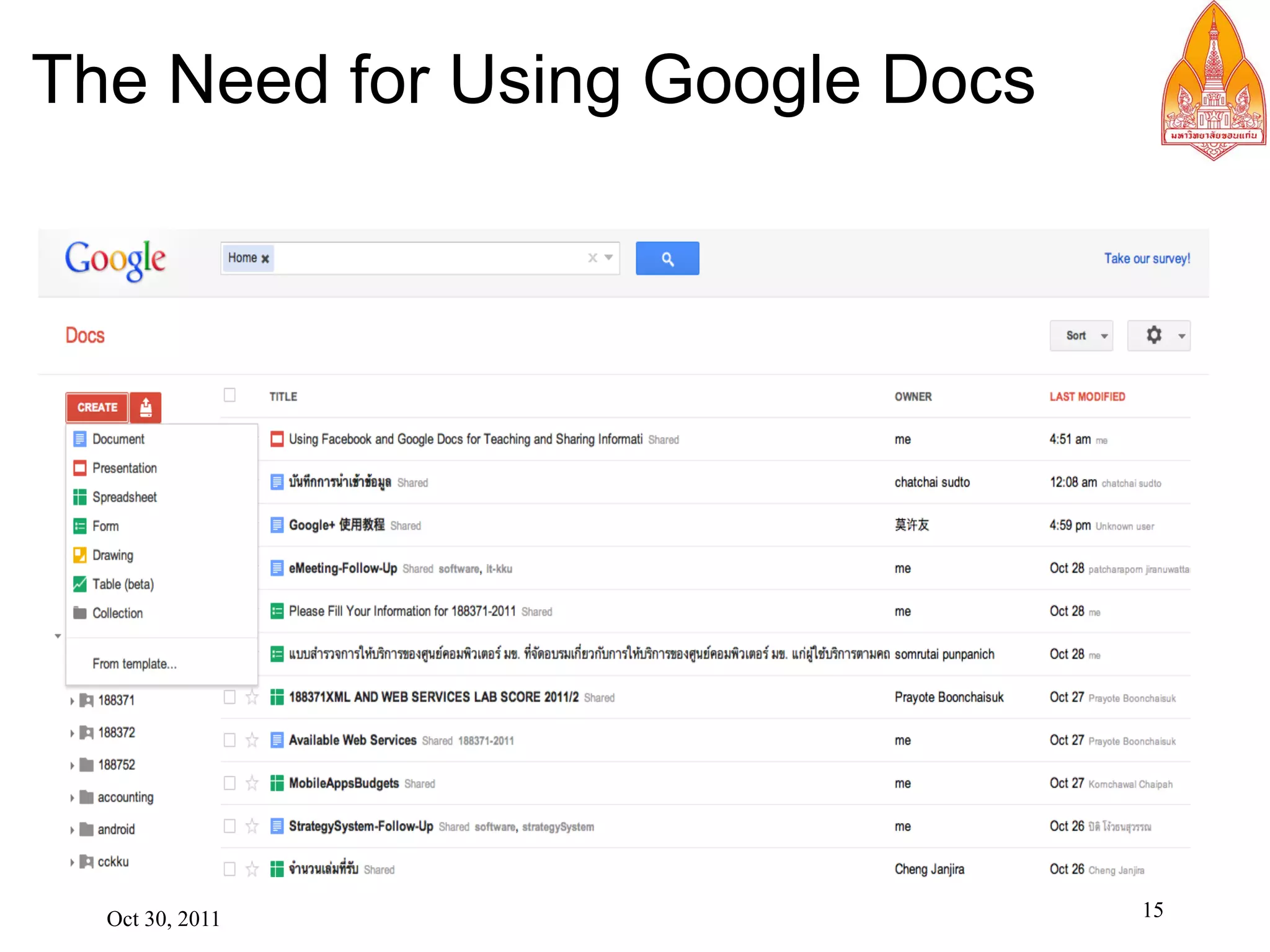
Task: Create a new Drawing
Action: [161, 555]
